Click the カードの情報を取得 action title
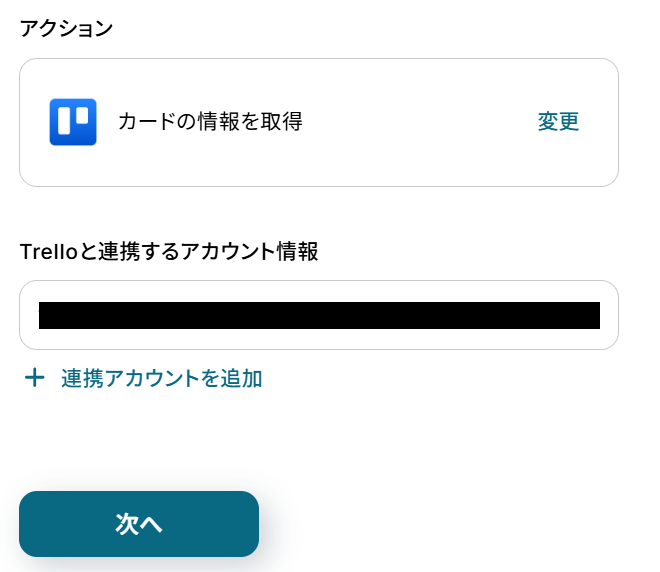This screenshot has width=660, height=572. tap(210, 122)
